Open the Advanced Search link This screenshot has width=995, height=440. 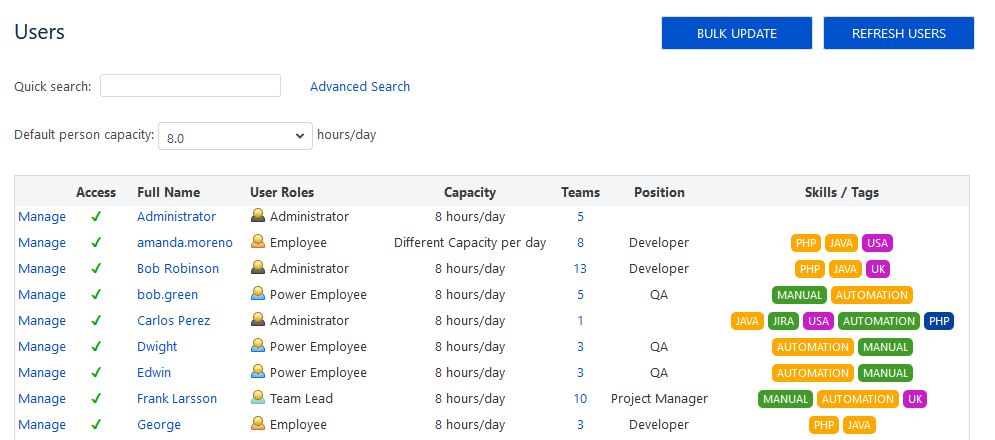tap(360, 86)
